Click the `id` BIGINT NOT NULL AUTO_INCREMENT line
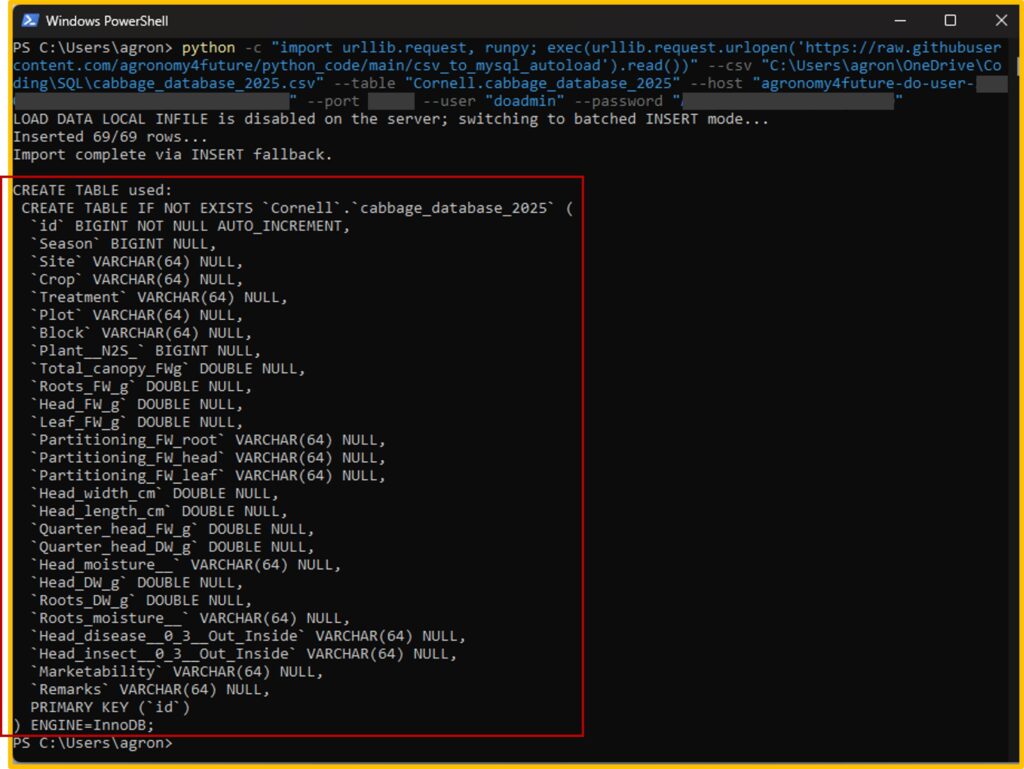1024x769 pixels. click(x=189, y=226)
